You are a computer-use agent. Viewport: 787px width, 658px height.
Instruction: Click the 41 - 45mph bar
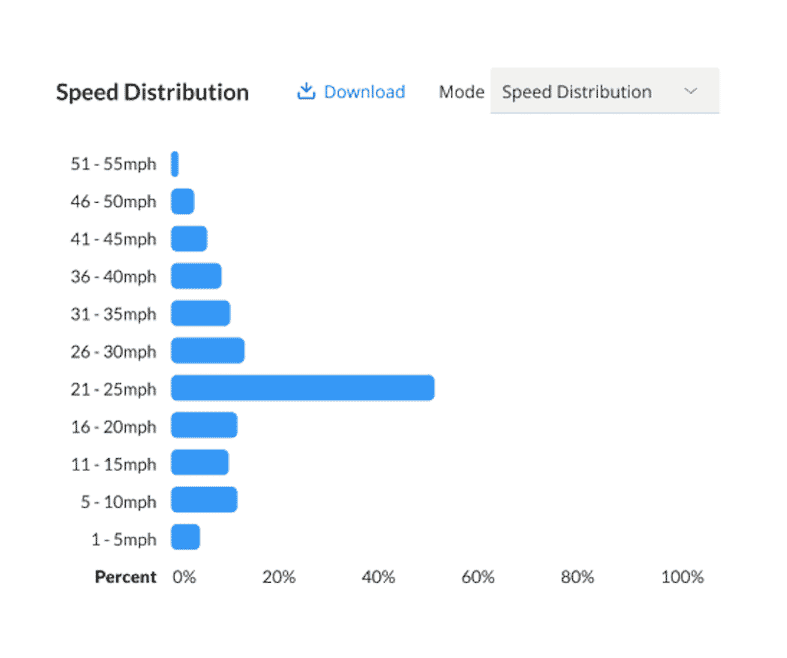coord(189,239)
